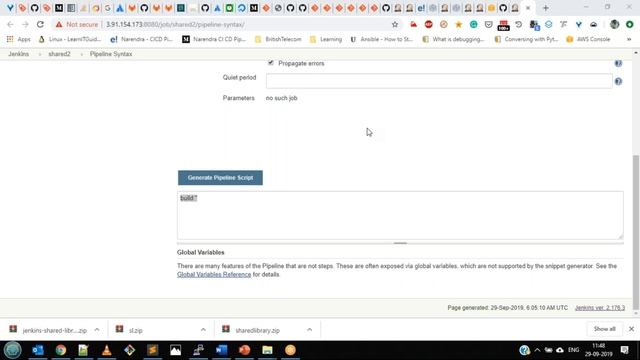Open PowerPoint from taskbar
This screenshot has width=640, height=360.
click(x=244, y=350)
